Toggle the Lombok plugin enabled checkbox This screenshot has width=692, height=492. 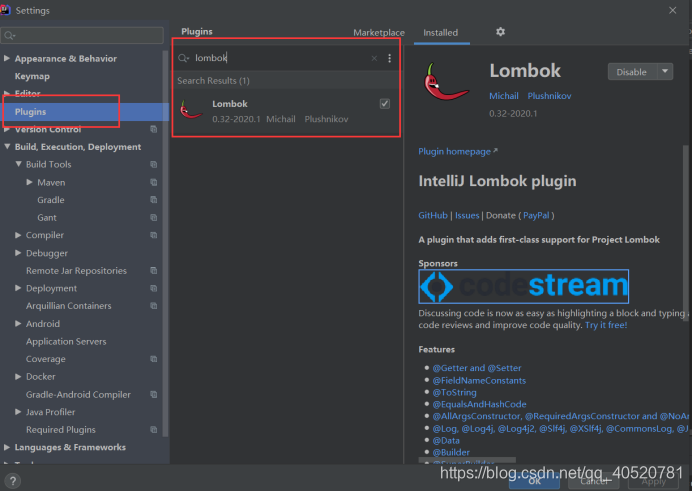pos(385,104)
